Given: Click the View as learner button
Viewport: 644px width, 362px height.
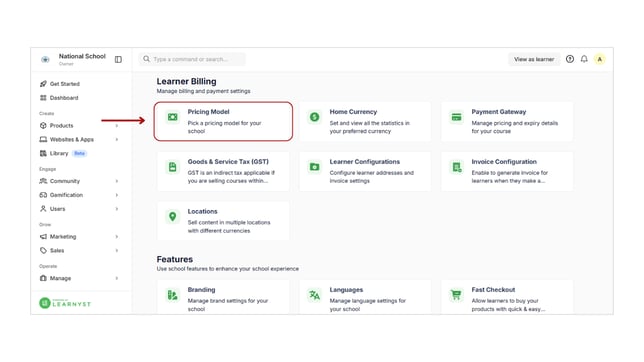Looking at the screenshot, I should (534, 59).
